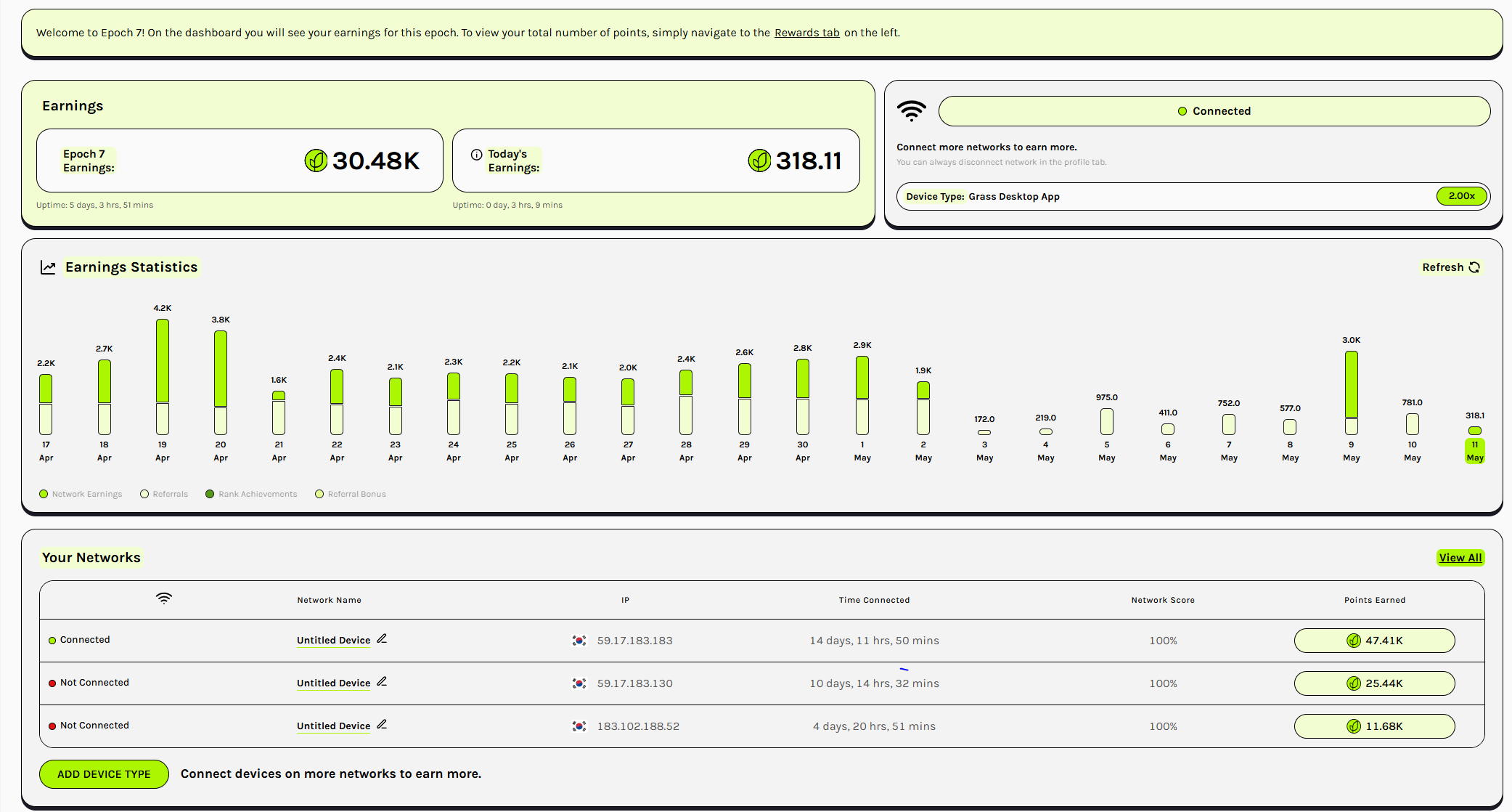
Task: Click the Today's Earnings info icon
Action: (x=477, y=155)
